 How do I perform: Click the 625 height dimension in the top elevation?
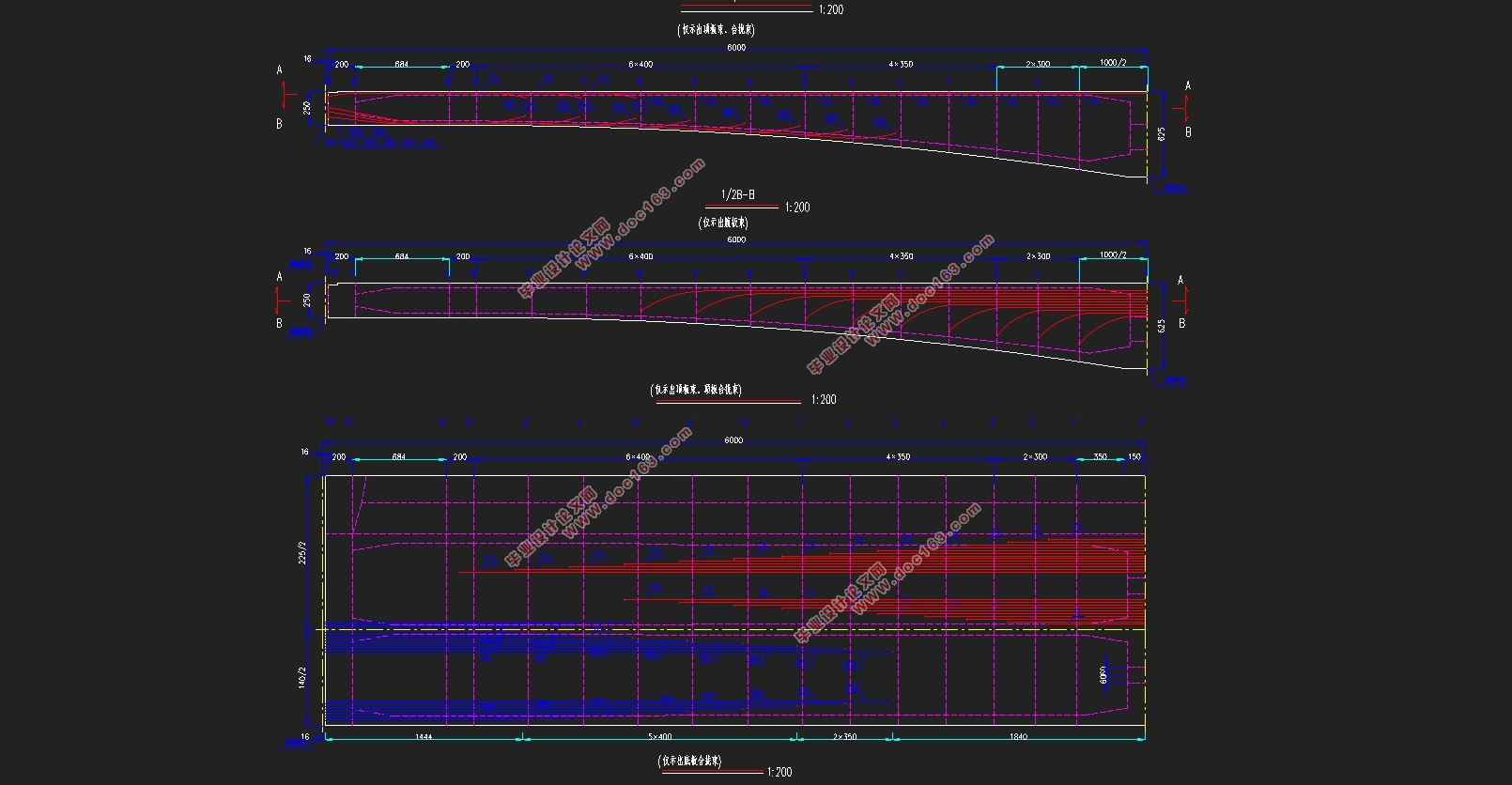click(x=1162, y=134)
